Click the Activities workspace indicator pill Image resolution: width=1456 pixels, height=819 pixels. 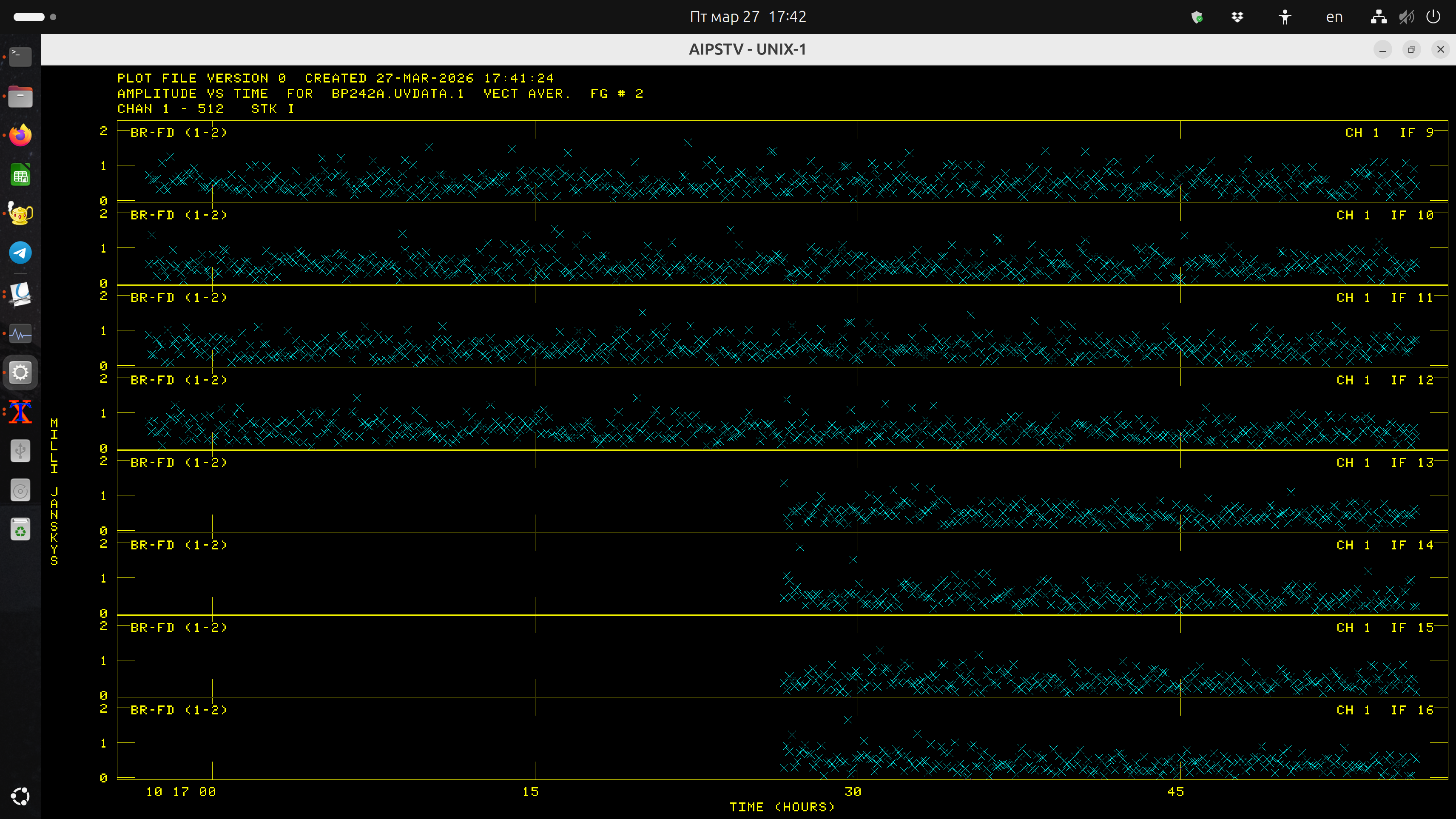(29, 17)
